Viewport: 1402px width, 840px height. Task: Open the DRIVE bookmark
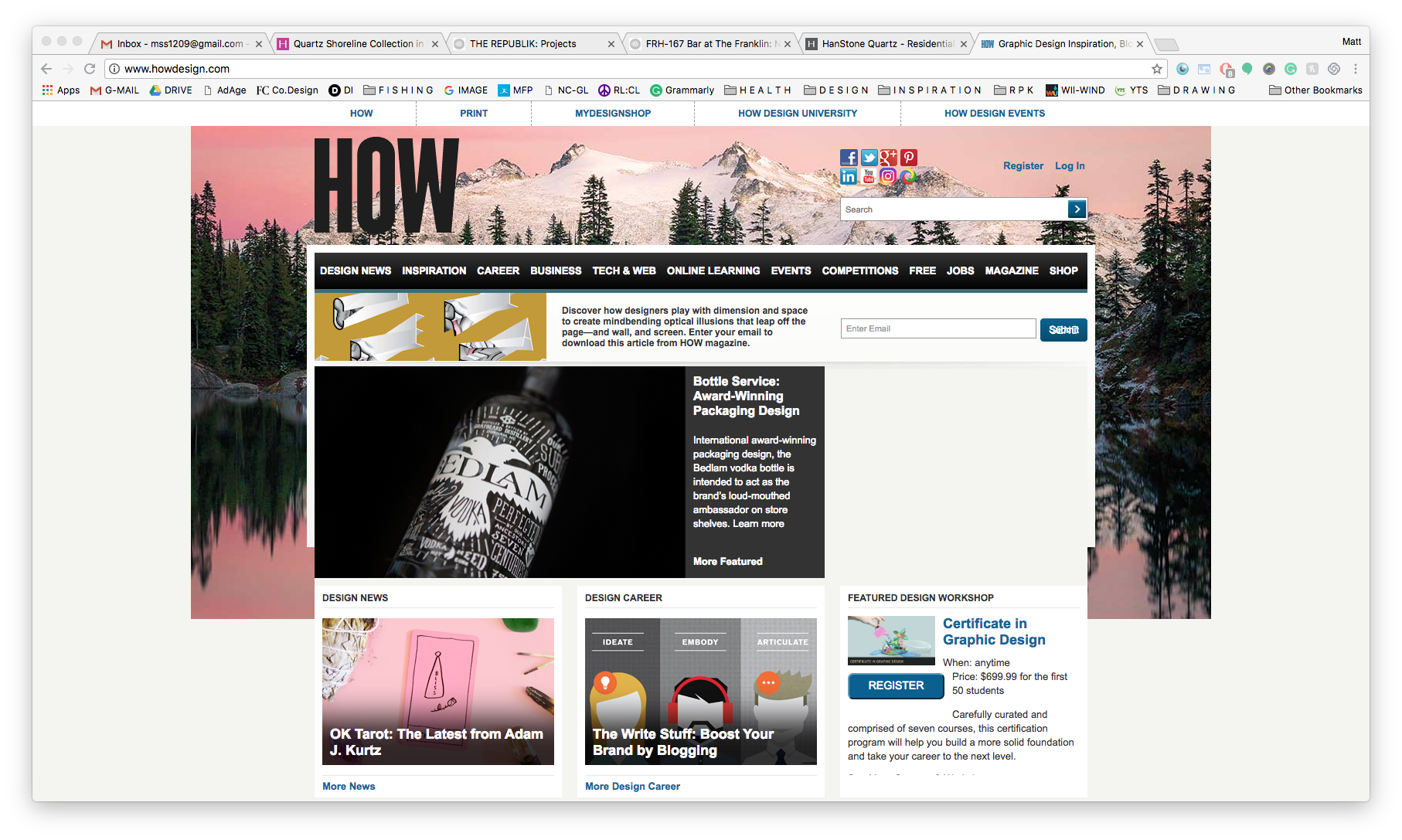(x=171, y=90)
